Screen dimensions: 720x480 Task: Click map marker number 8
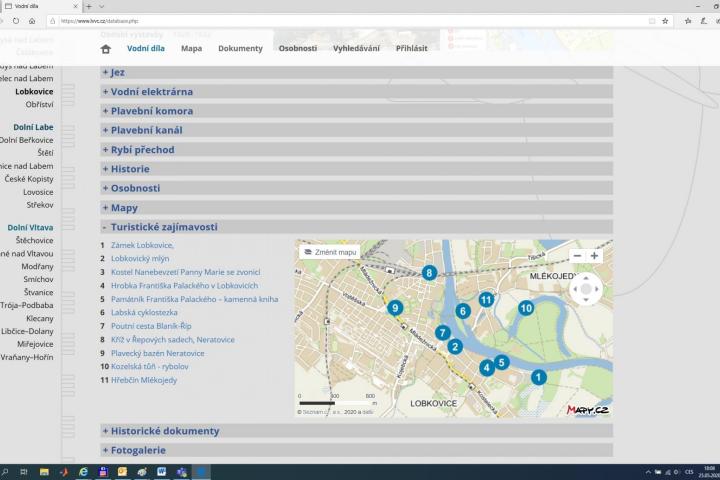[429, 272]
